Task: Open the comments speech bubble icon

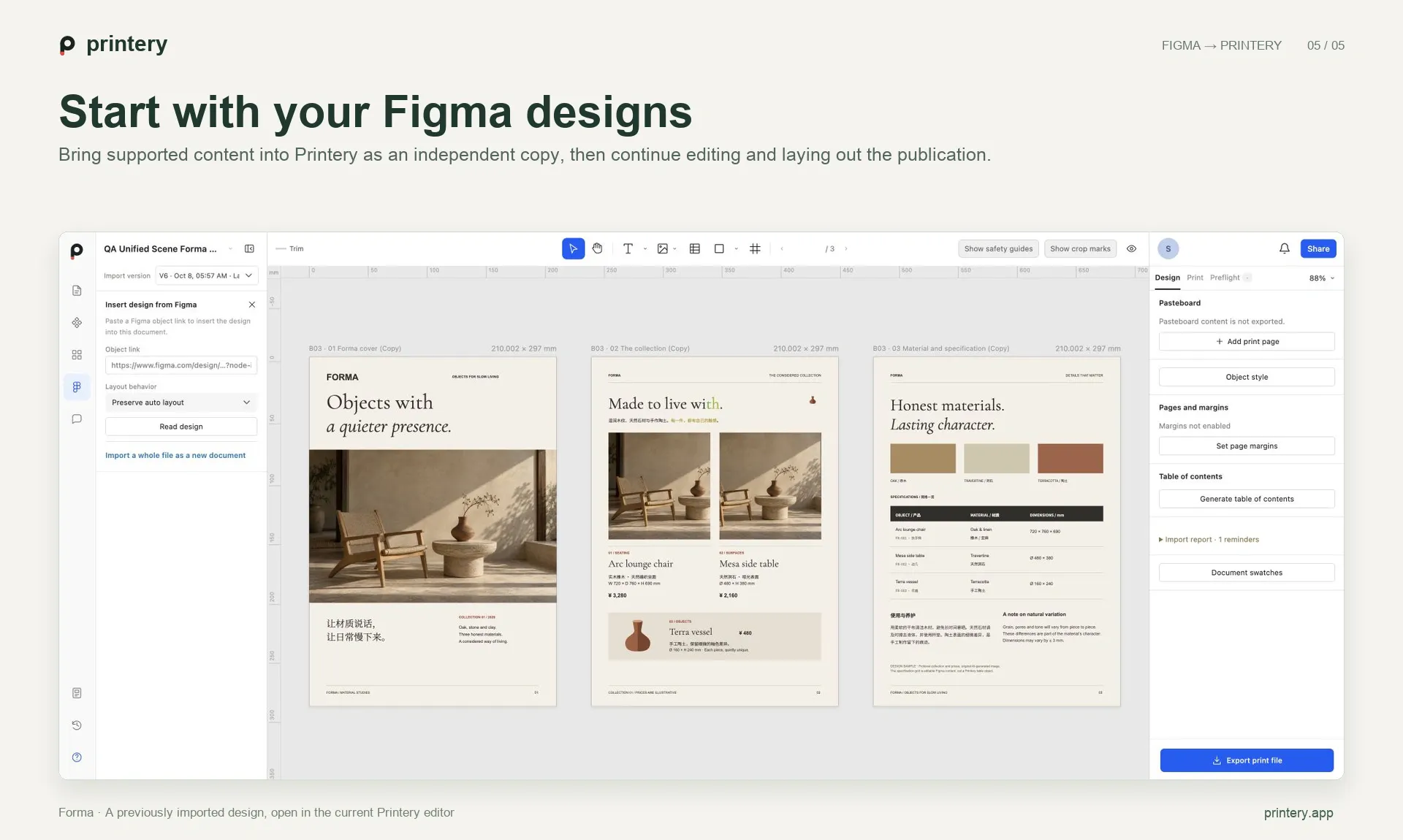Action: point(77,419)
